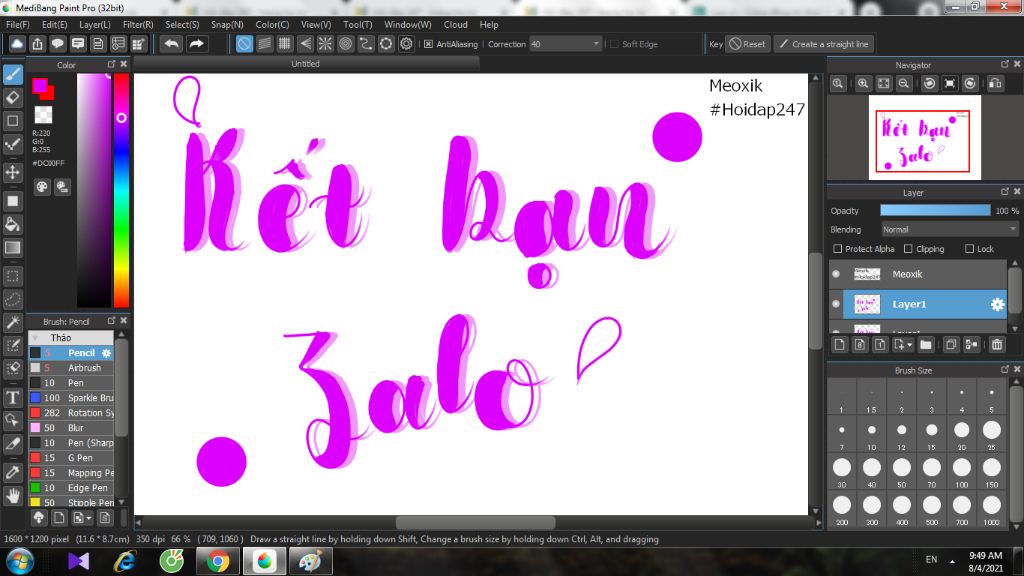This screenshot has height=576, width=1024.
Task: Open Chrome from taskbar
Action: 218,562
